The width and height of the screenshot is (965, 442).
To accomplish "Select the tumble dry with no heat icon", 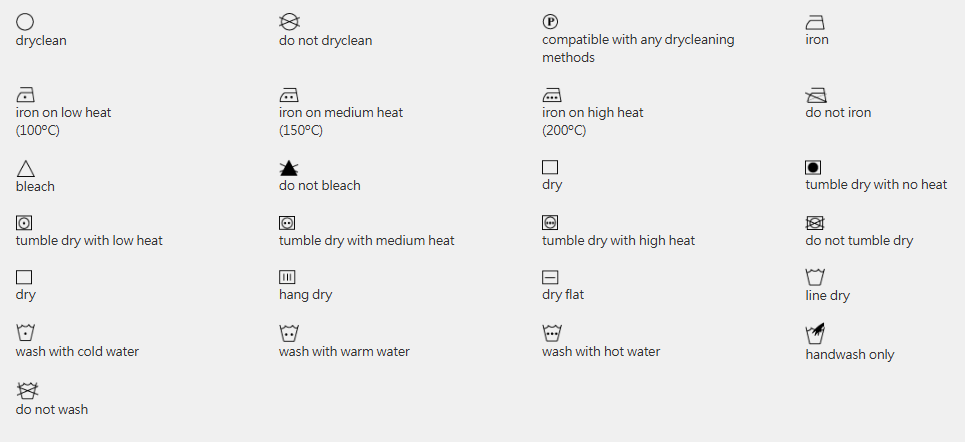I will point(813,167).
